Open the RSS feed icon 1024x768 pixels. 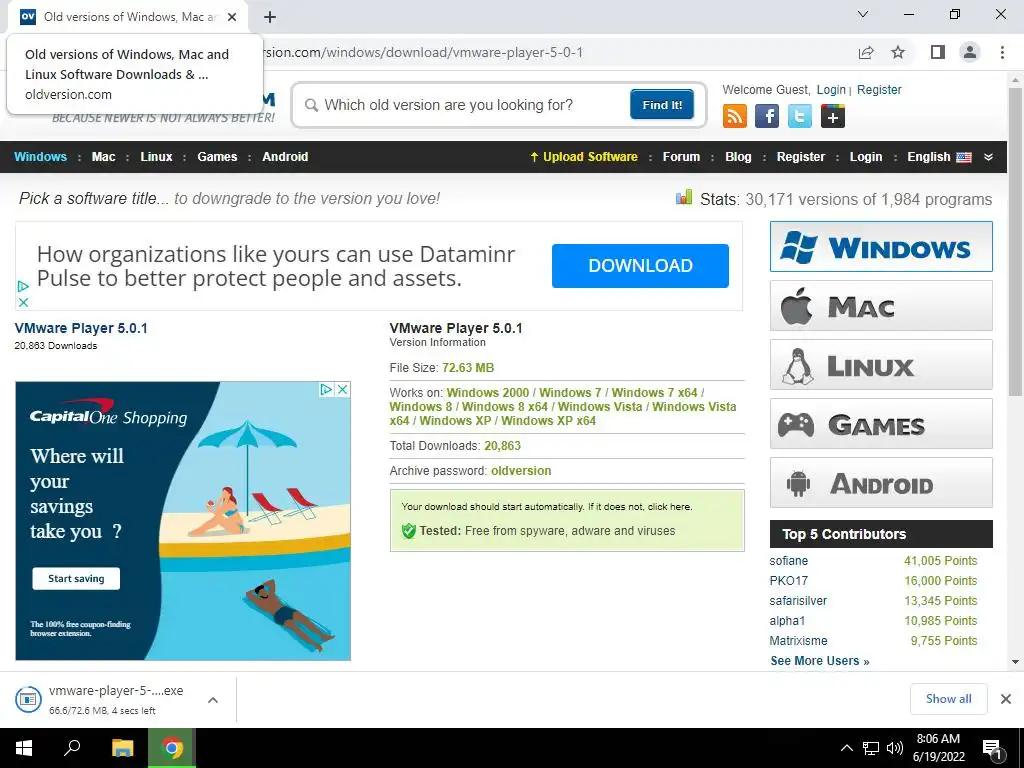tap(735, 117)
